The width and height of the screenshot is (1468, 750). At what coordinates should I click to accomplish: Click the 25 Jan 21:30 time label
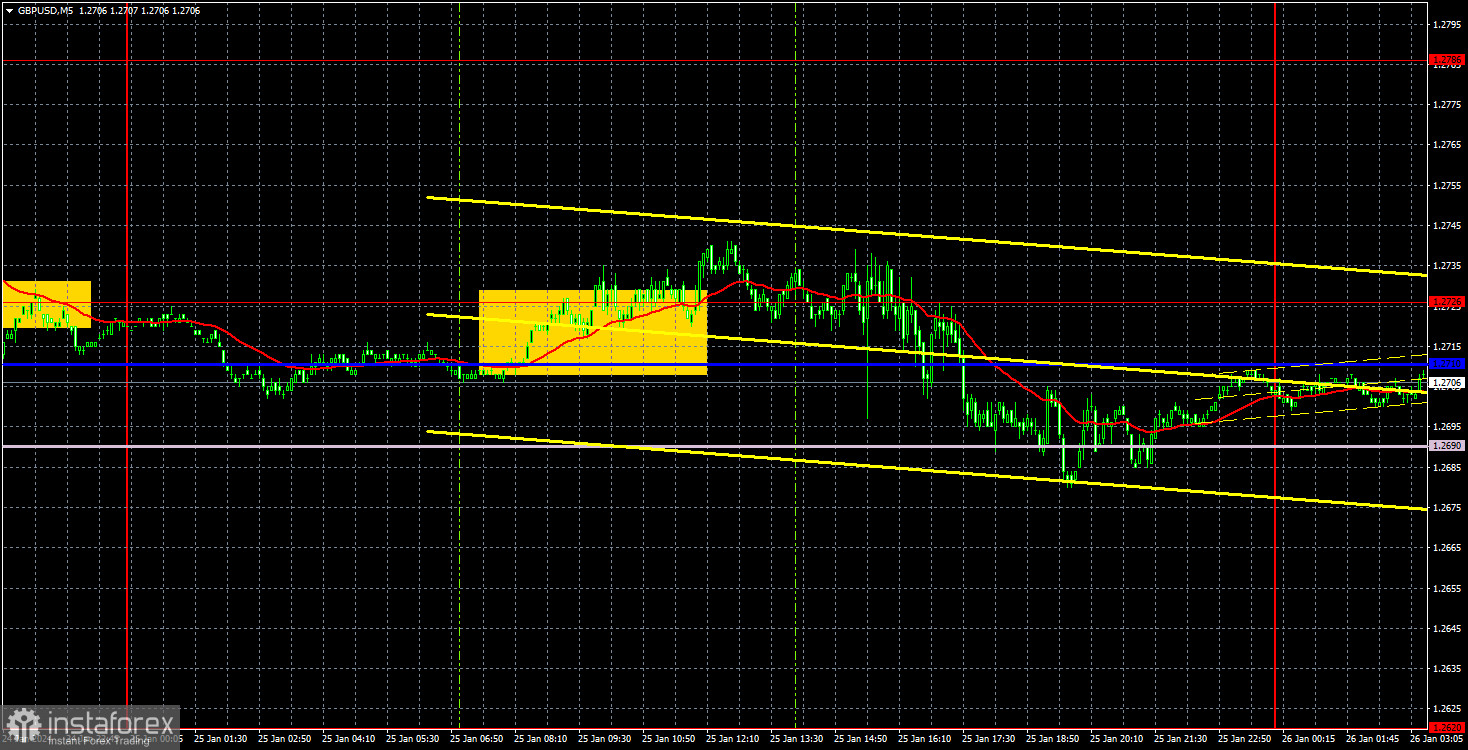click(x=1180, y=739)
